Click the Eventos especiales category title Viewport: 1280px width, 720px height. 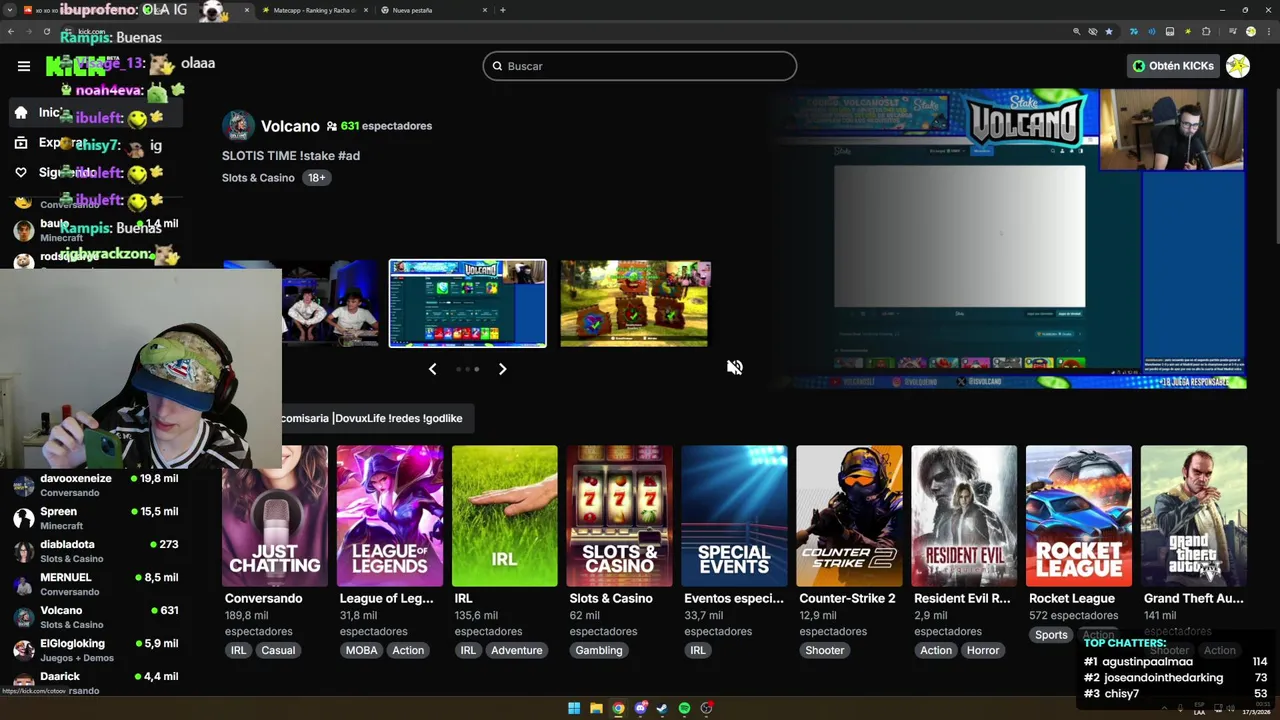(x=734, y=598)
